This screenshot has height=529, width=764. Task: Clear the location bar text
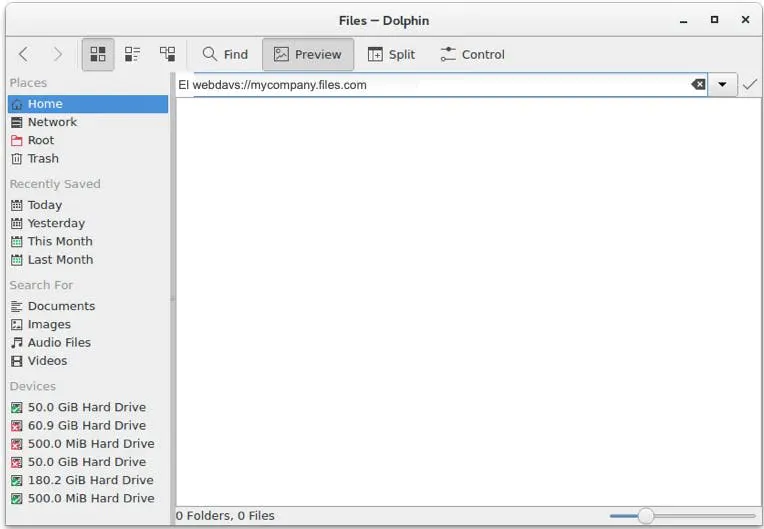pos(698,85)
